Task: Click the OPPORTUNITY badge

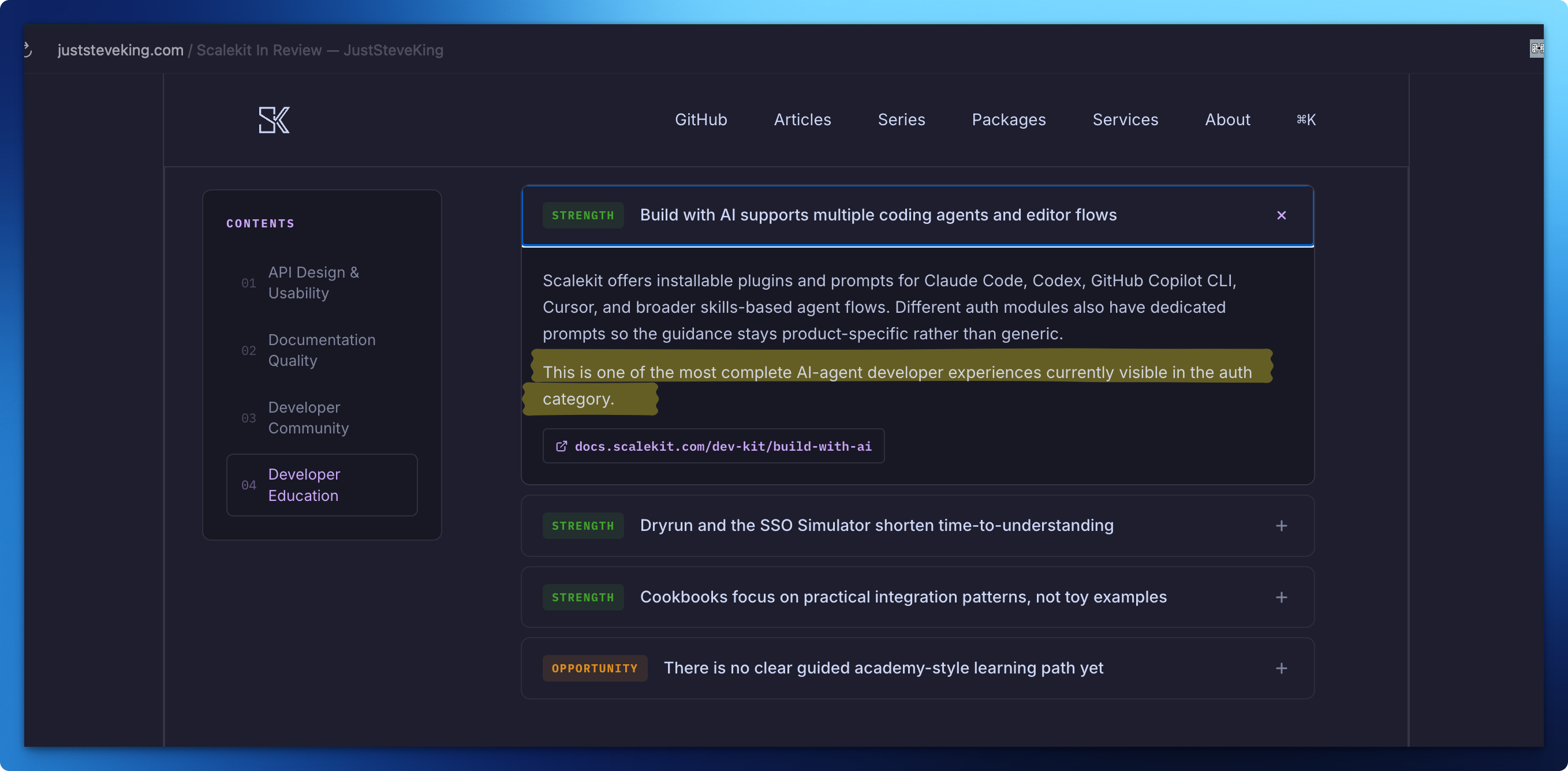Action: [x=595, y=669]
